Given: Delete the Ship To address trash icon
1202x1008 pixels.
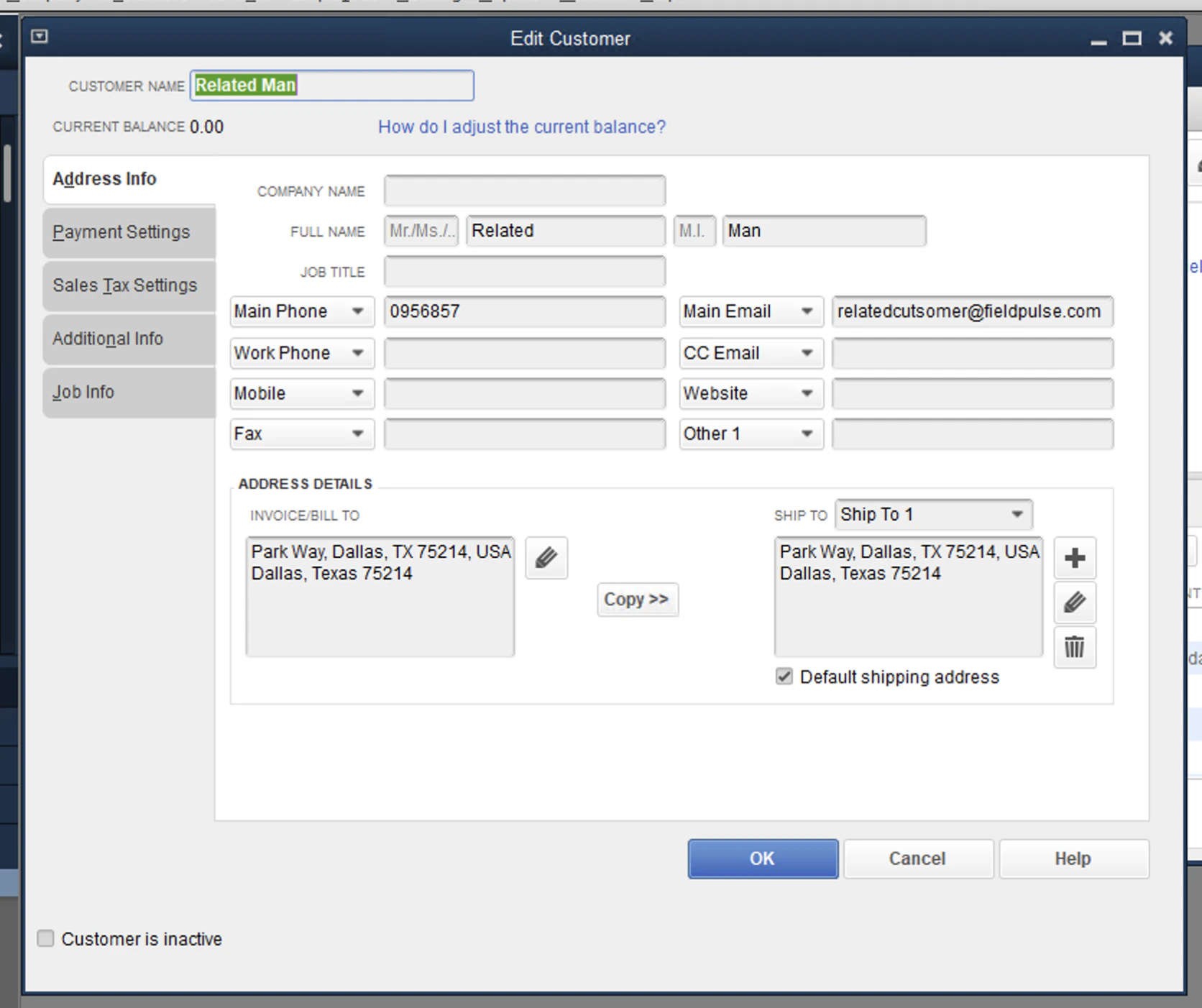Looking at the screenshot, I should tap(1075, 647).
